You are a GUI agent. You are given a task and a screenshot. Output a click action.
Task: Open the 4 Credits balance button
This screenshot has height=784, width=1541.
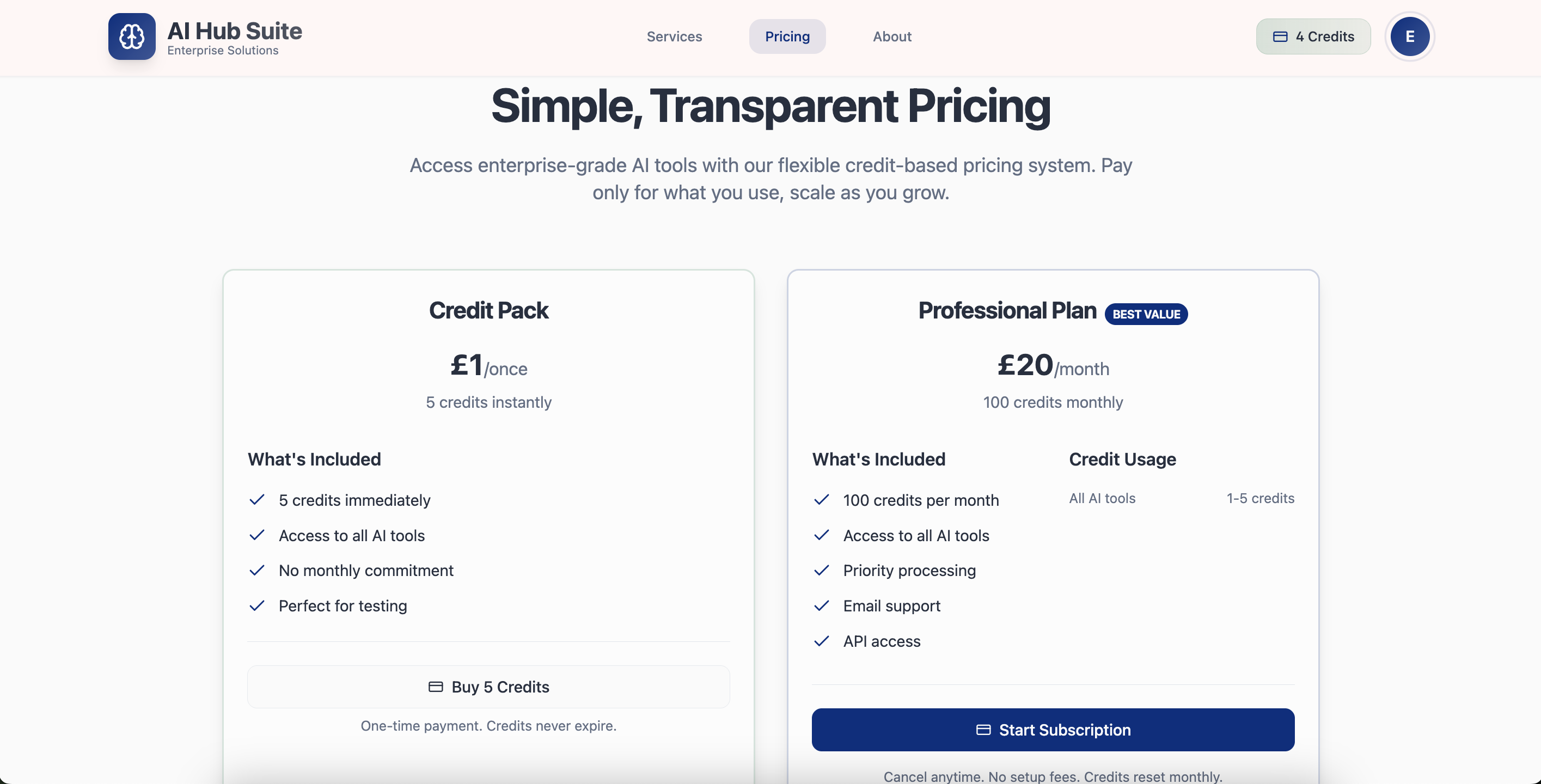pos(1313,36)
